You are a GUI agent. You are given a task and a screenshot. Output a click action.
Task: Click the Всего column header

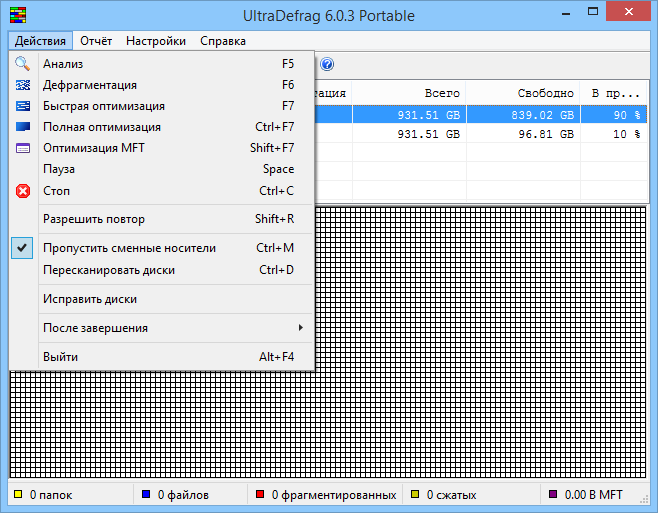(409, 93)
